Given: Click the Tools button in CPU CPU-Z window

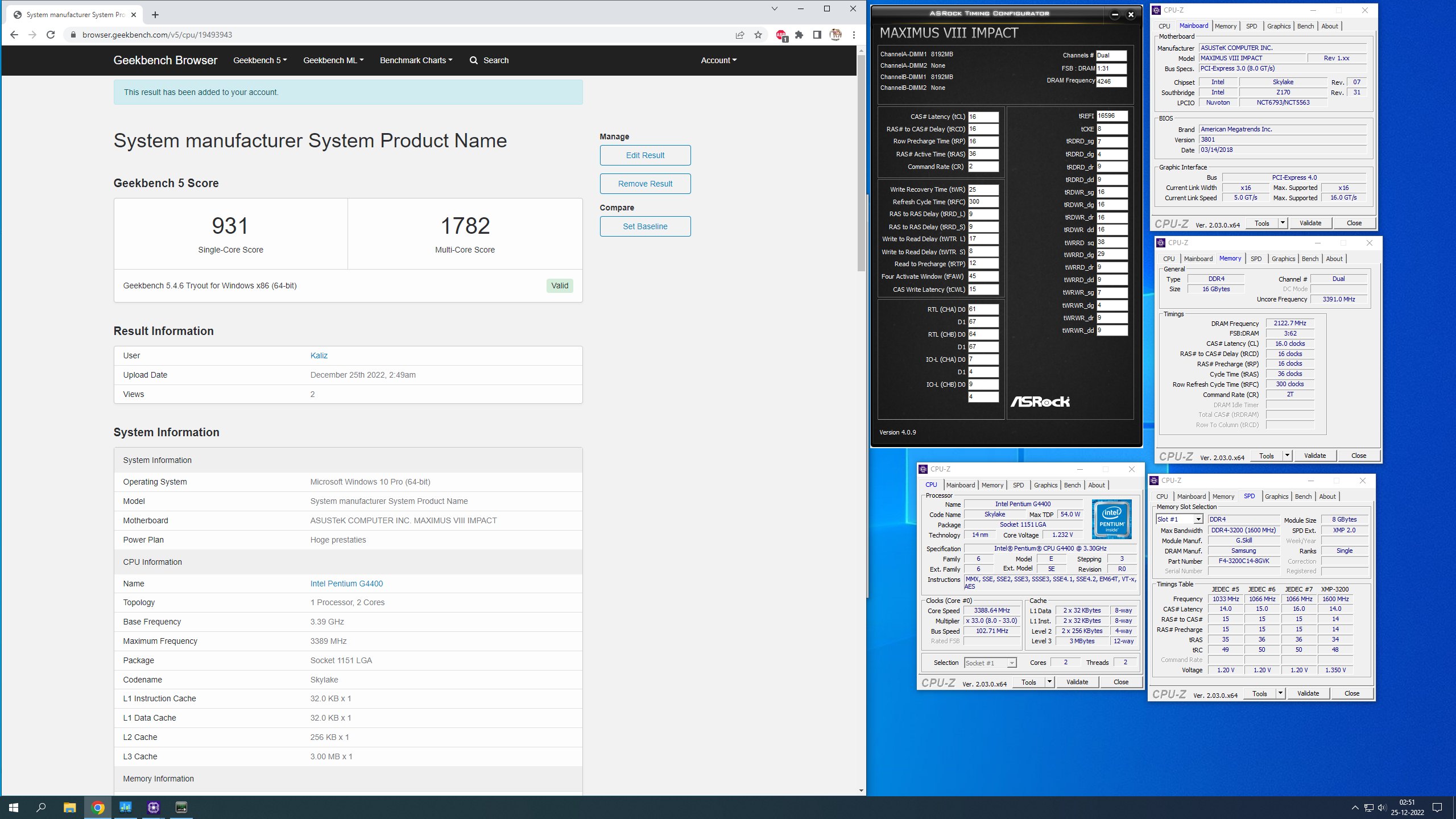Looking at the screenshot, I should coord(1028,682).
